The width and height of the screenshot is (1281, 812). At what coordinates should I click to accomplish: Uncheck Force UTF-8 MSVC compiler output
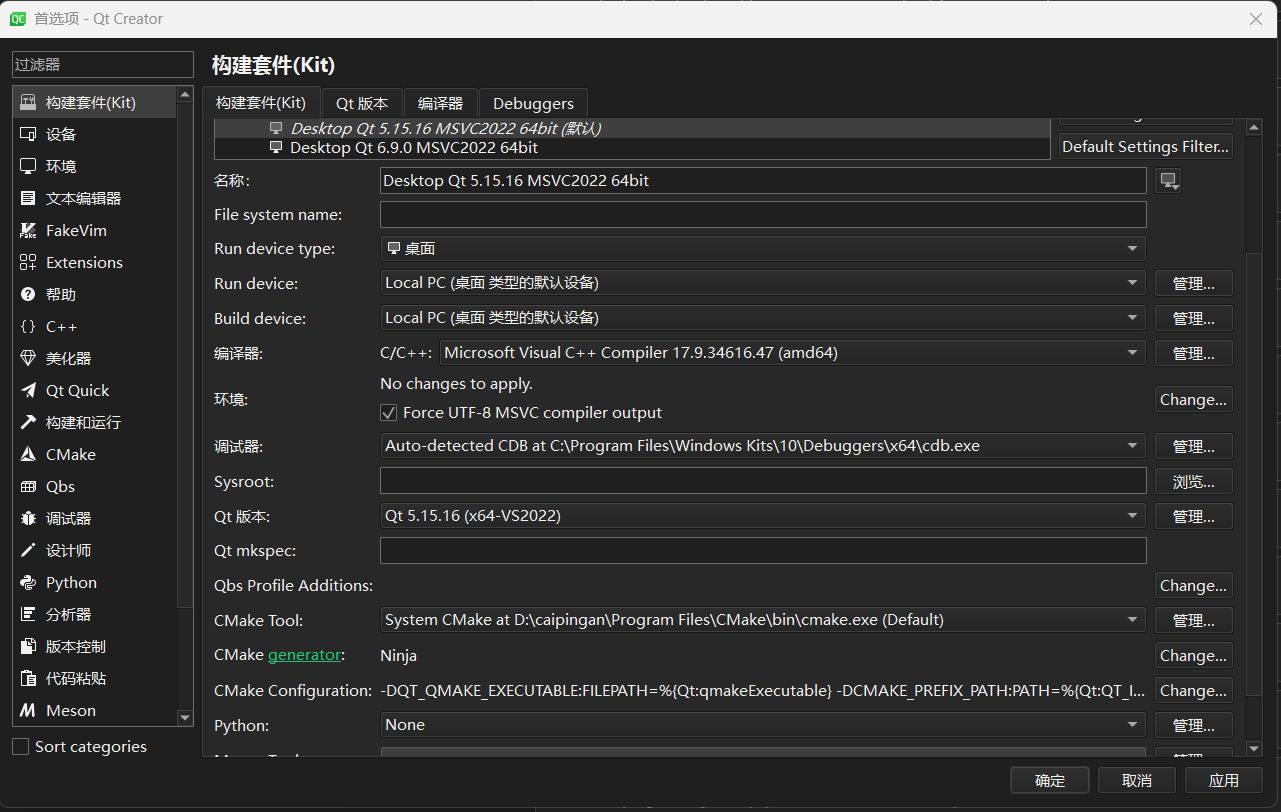click(x=388, y=412)
